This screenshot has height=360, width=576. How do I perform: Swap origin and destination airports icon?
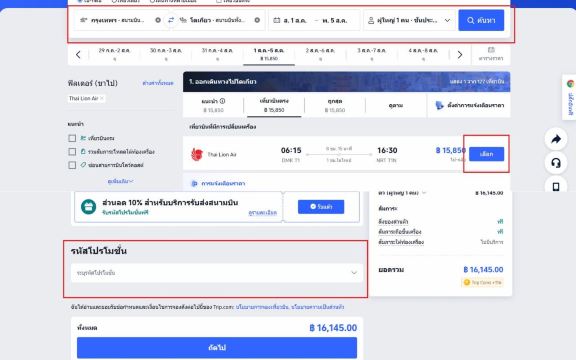click(171, 20)
